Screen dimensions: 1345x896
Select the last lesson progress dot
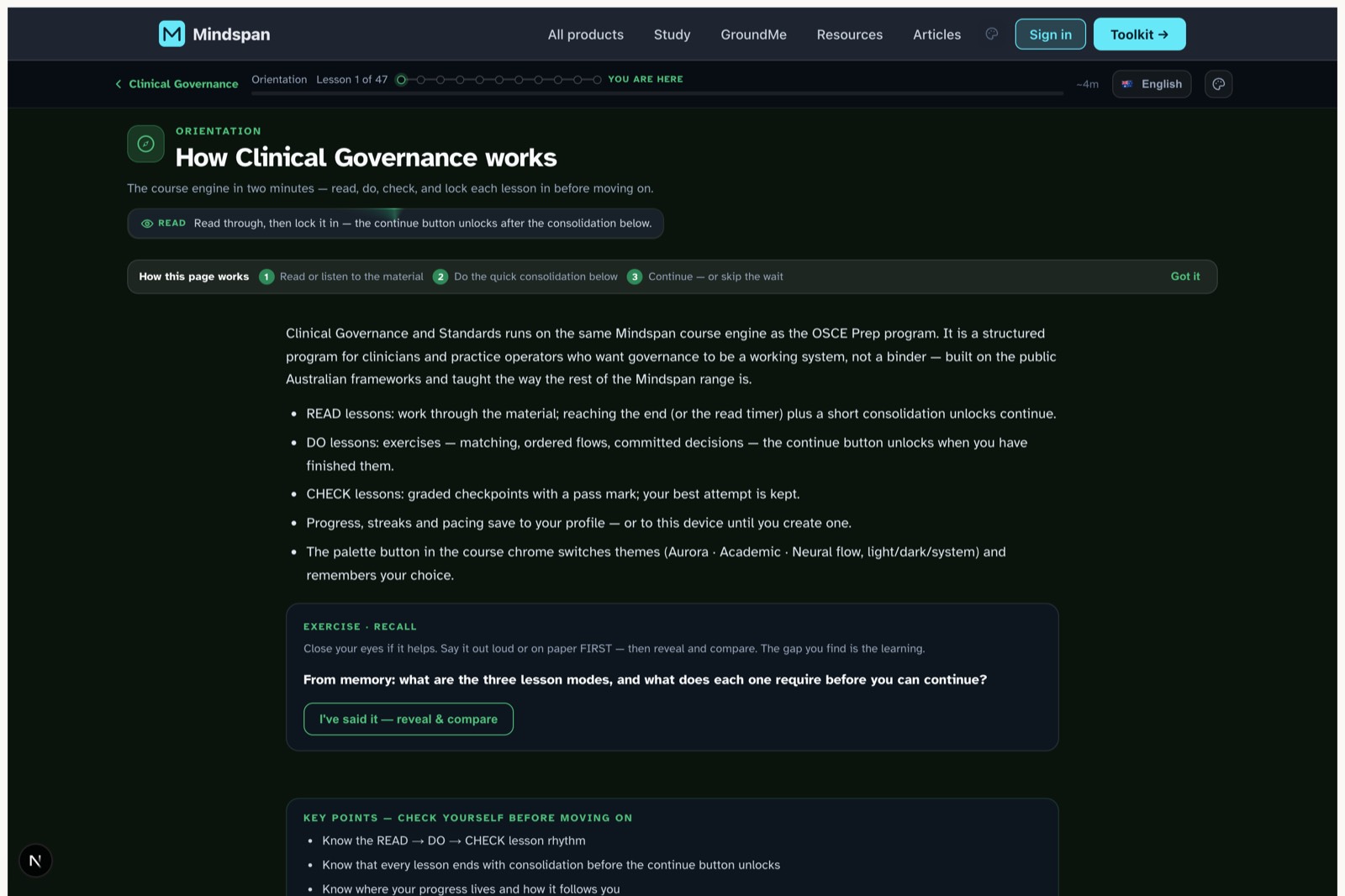click(x=597, y=80)
